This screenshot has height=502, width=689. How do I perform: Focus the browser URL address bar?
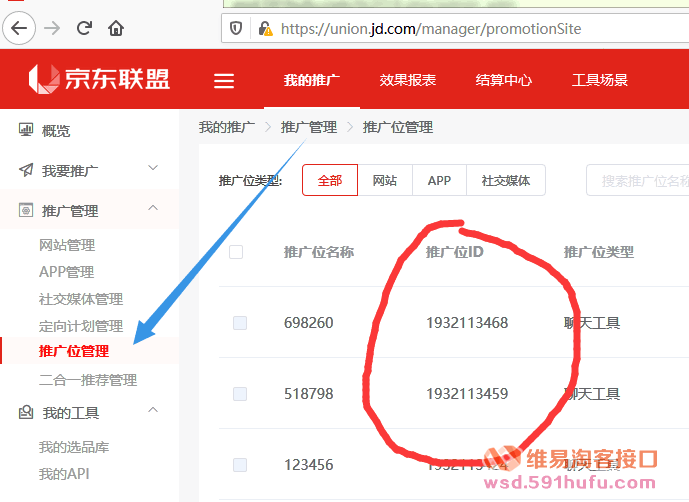coord(455,29)
